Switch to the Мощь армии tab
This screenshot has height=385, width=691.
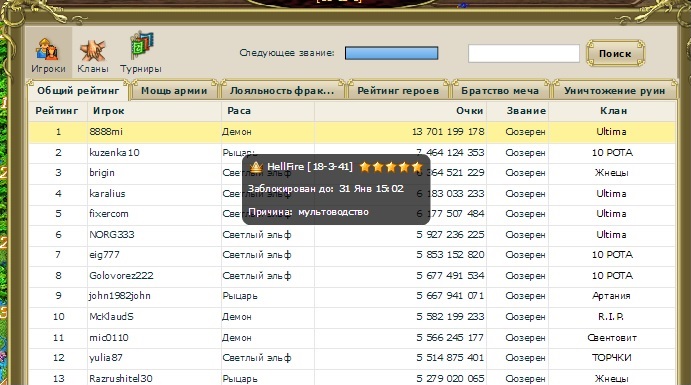(174, 91)
